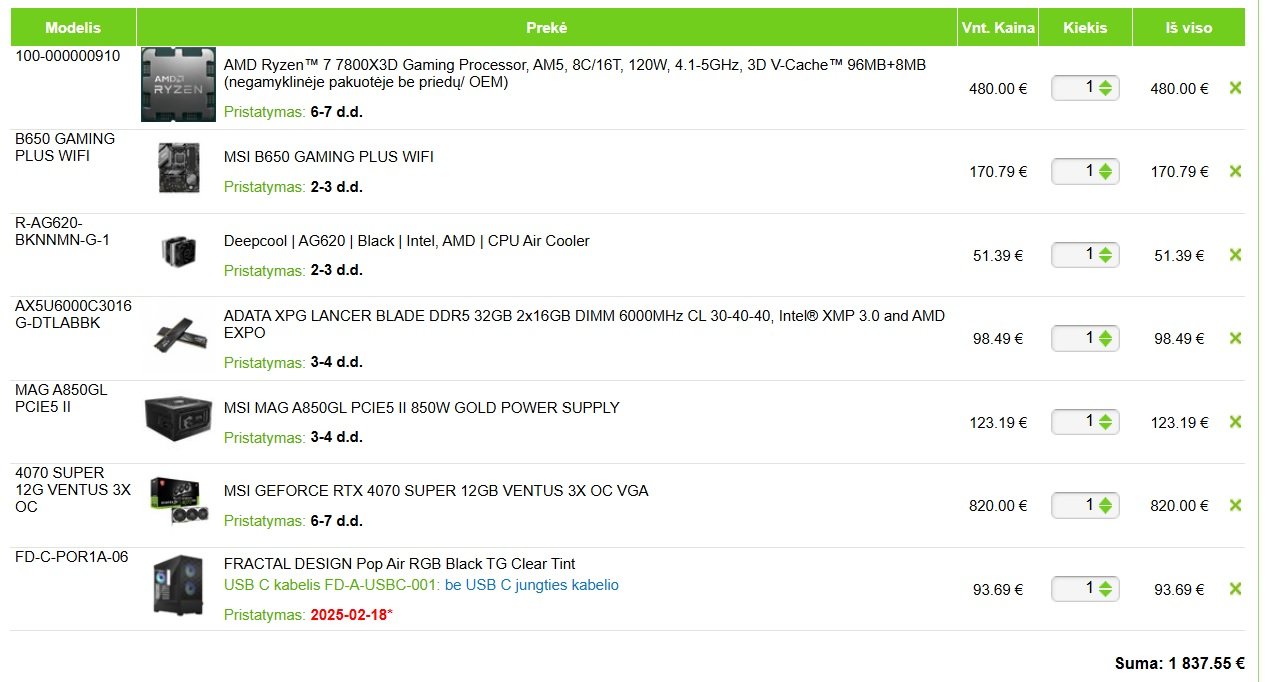Open the Fractal Design case thumbnail
The image size is (1266, 682).
click(x=178, y=585)
